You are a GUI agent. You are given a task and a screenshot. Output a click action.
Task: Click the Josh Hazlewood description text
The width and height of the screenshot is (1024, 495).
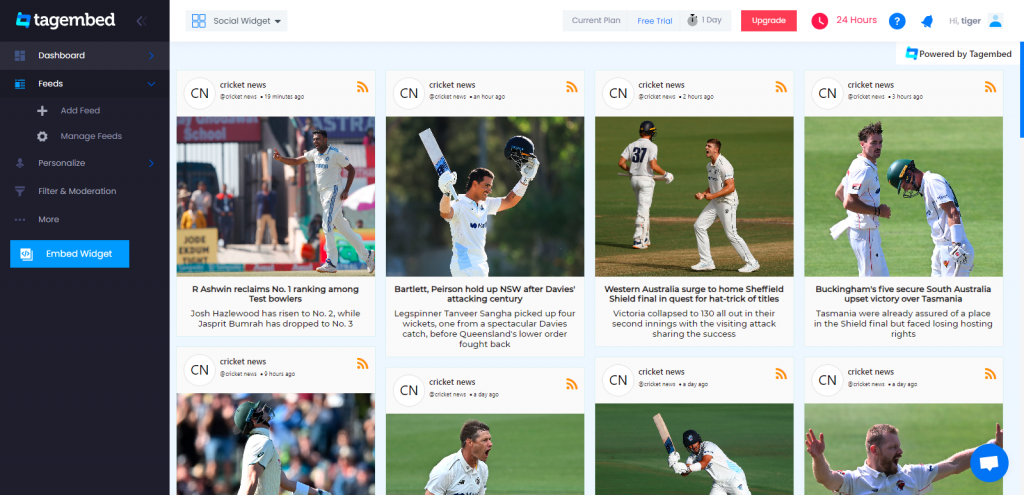276,319
